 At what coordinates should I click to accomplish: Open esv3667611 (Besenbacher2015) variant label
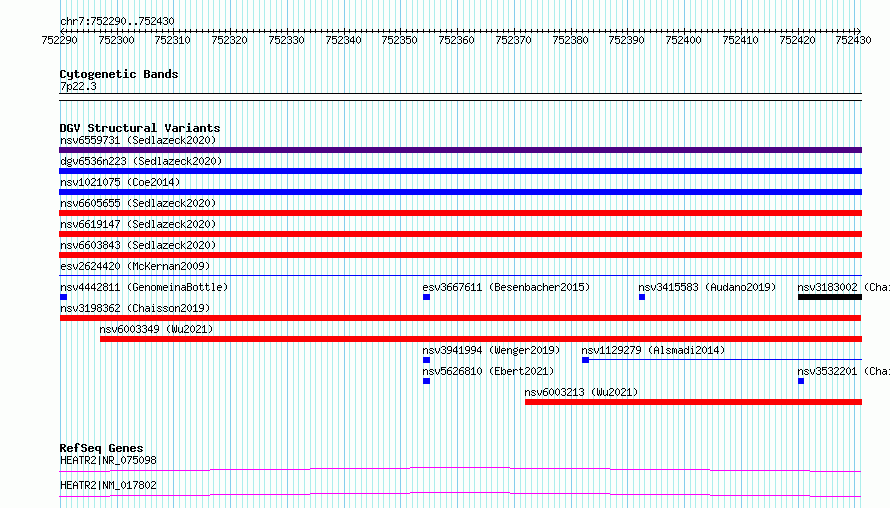(506, 287)
